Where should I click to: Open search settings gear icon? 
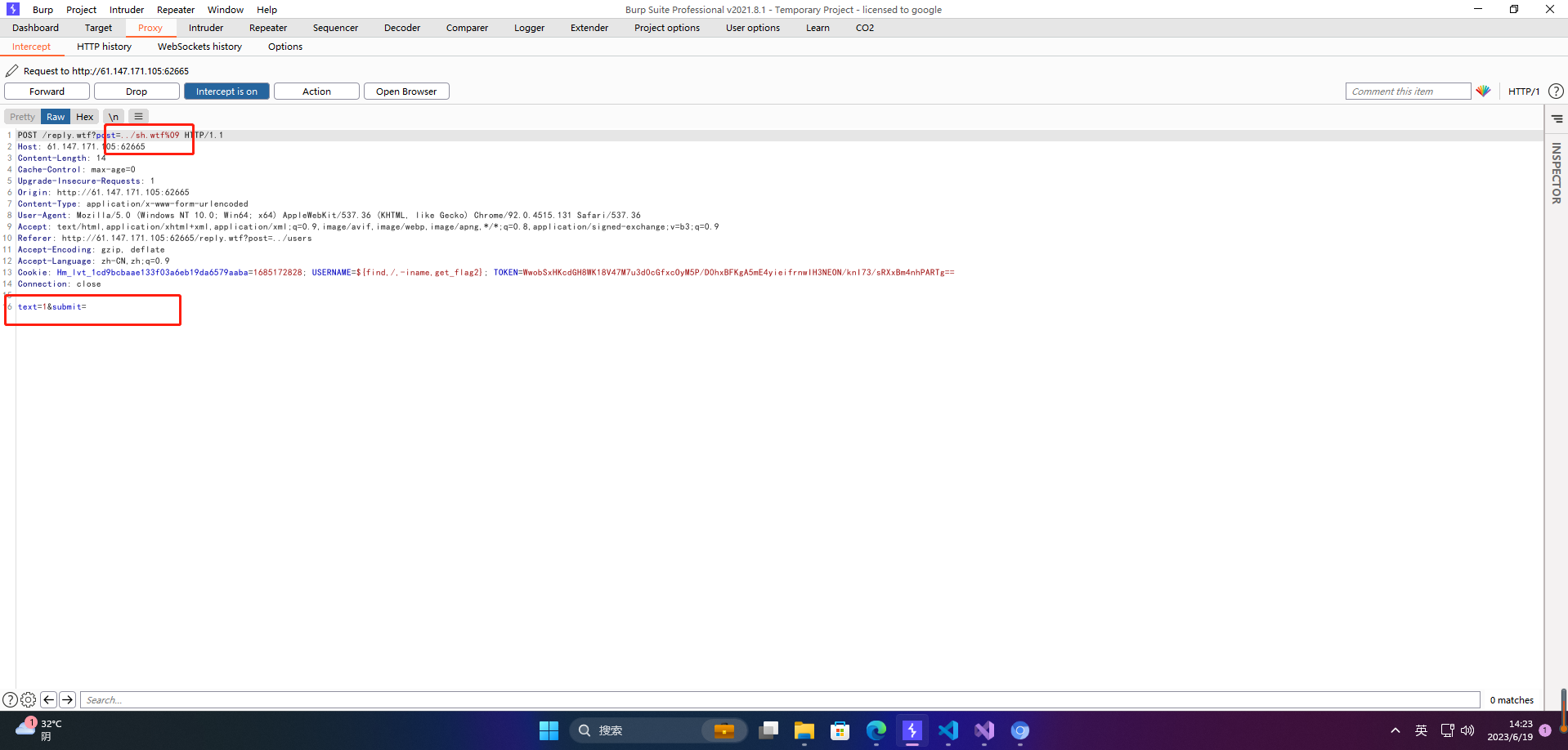(28, 700)
